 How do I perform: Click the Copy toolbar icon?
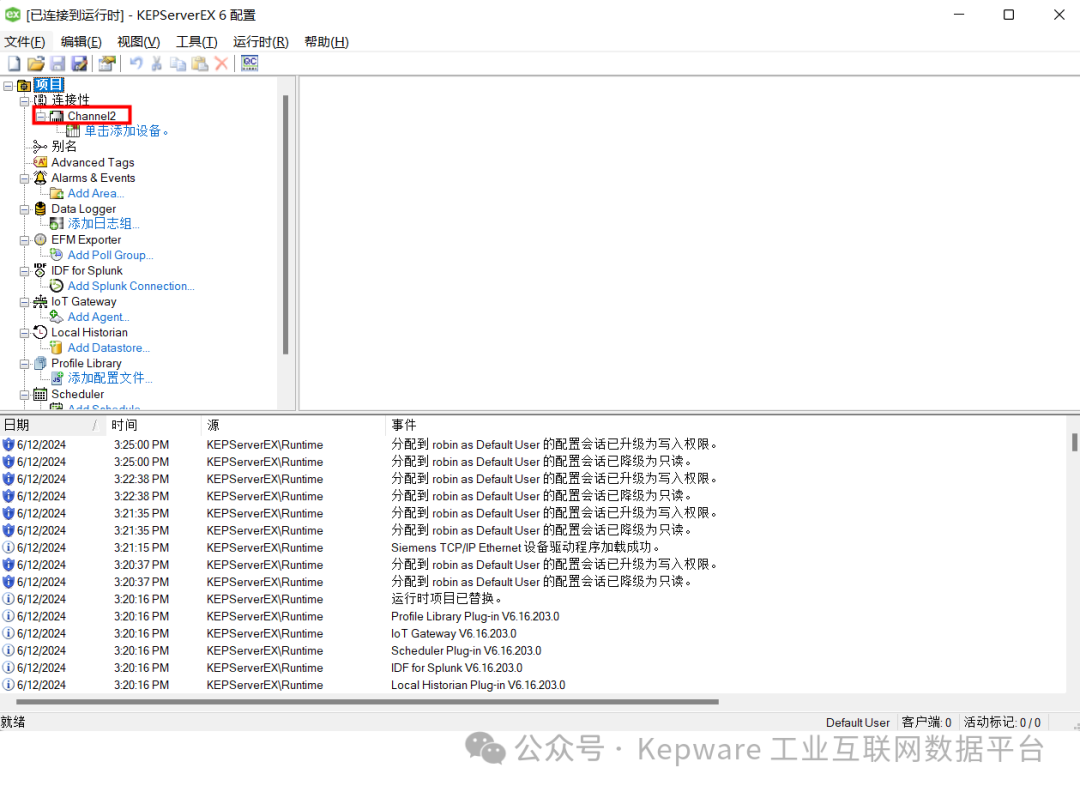pyautogui.click(x=178, y=64)
